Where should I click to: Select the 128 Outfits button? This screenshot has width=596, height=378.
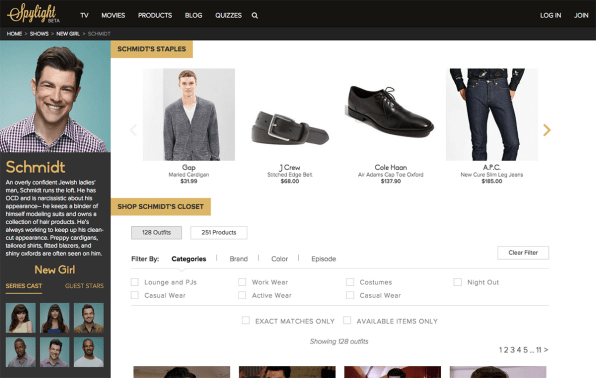[156, 233]
